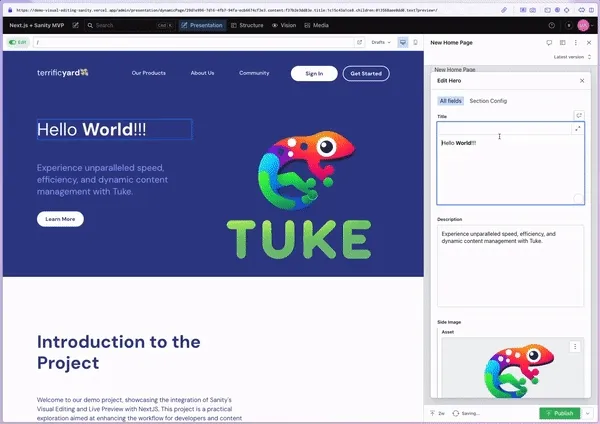
Task: Expand the Title editor to fullscreen
Action: pyautogui.click(x=578, y=129)
